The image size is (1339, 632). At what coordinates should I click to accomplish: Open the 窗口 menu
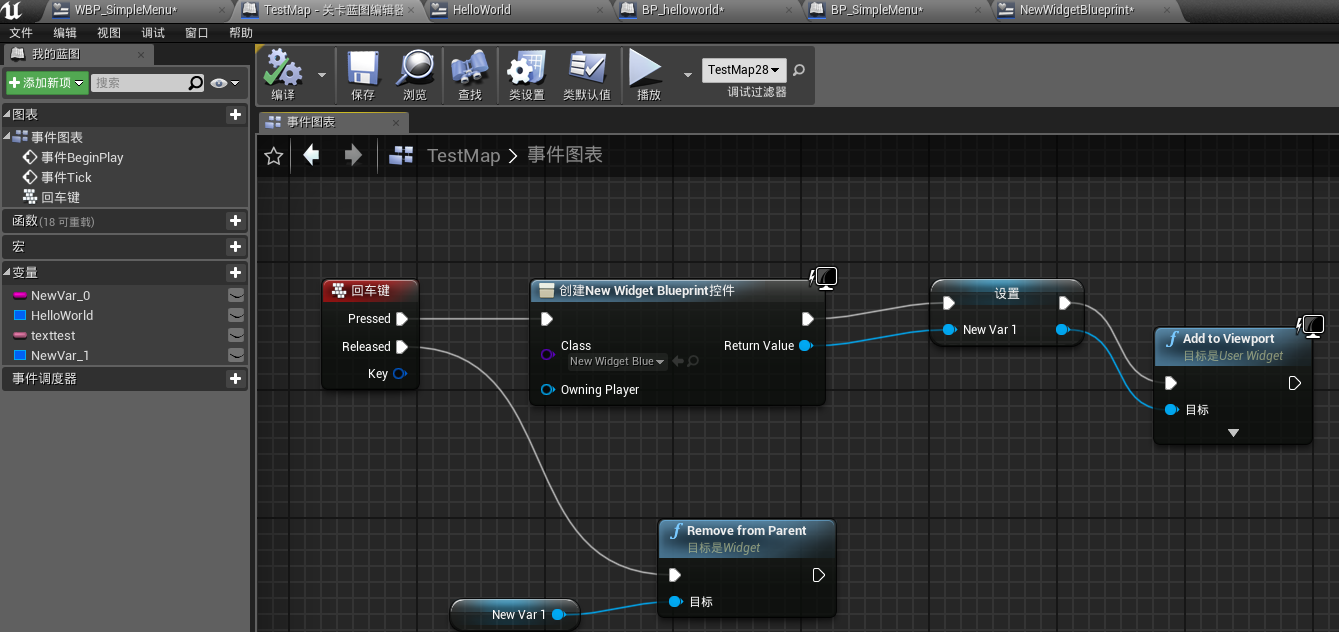[196, 32]
